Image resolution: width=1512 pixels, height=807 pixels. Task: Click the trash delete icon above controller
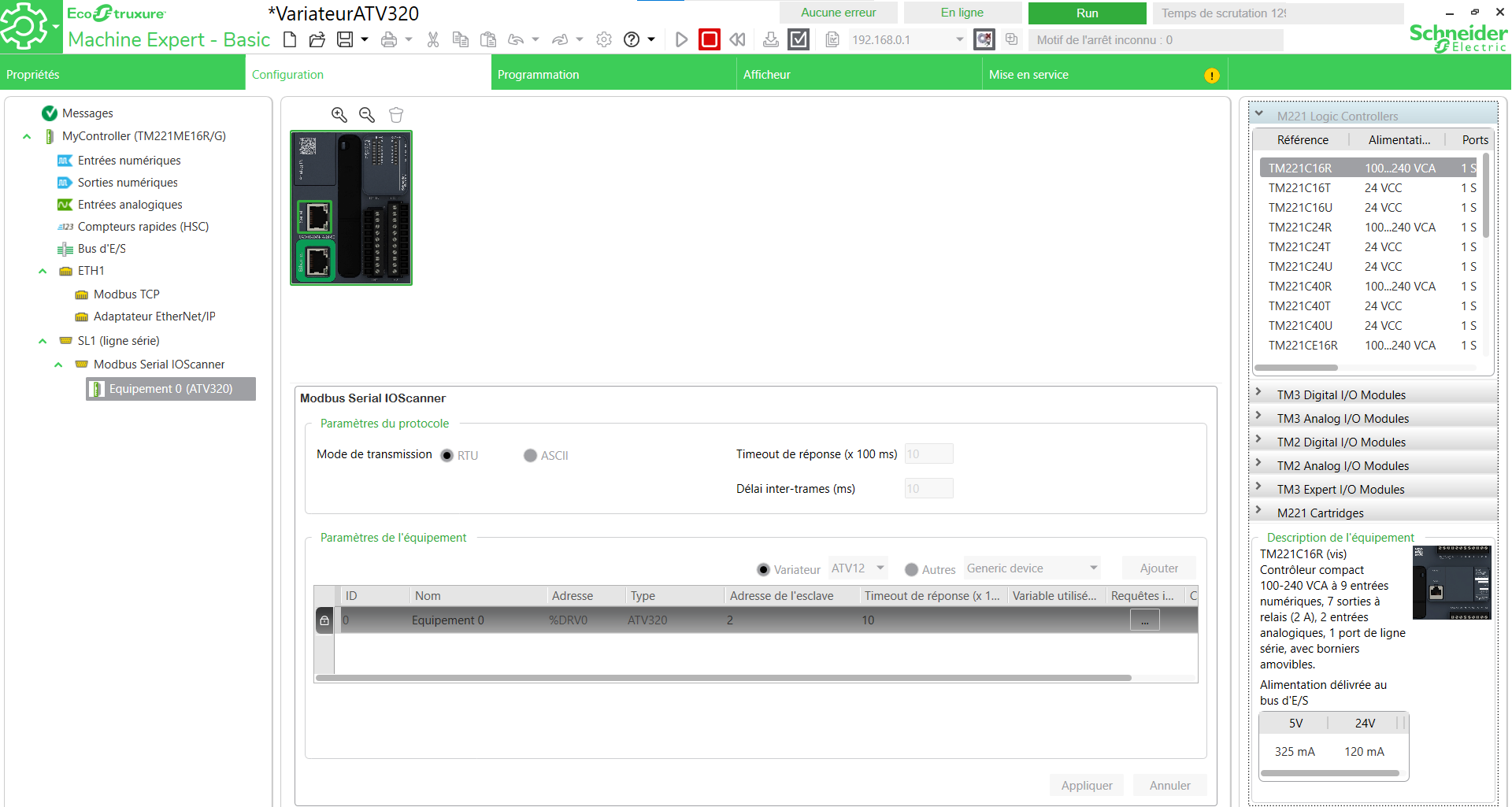396,115
